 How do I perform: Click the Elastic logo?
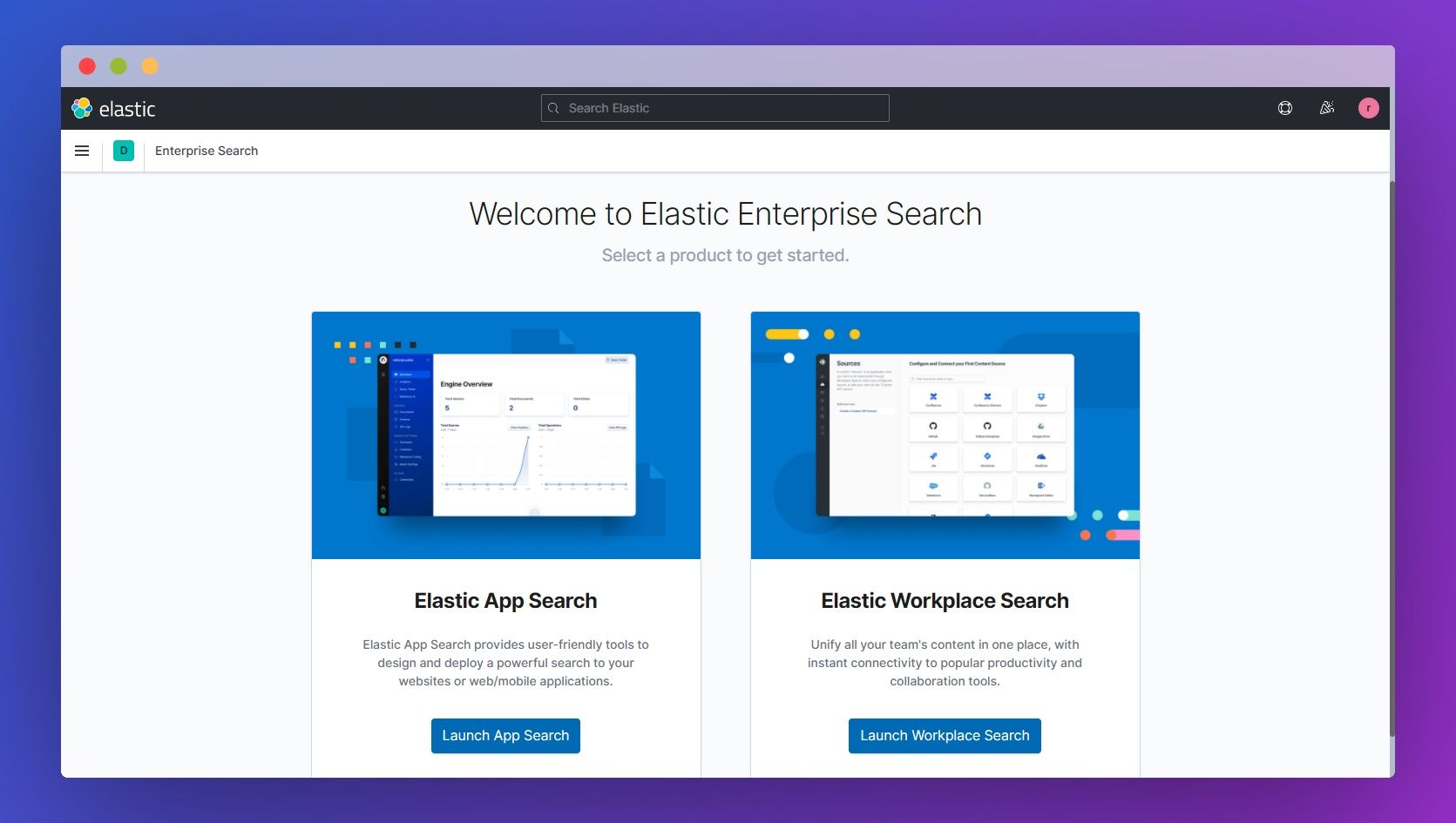(113, 108)
